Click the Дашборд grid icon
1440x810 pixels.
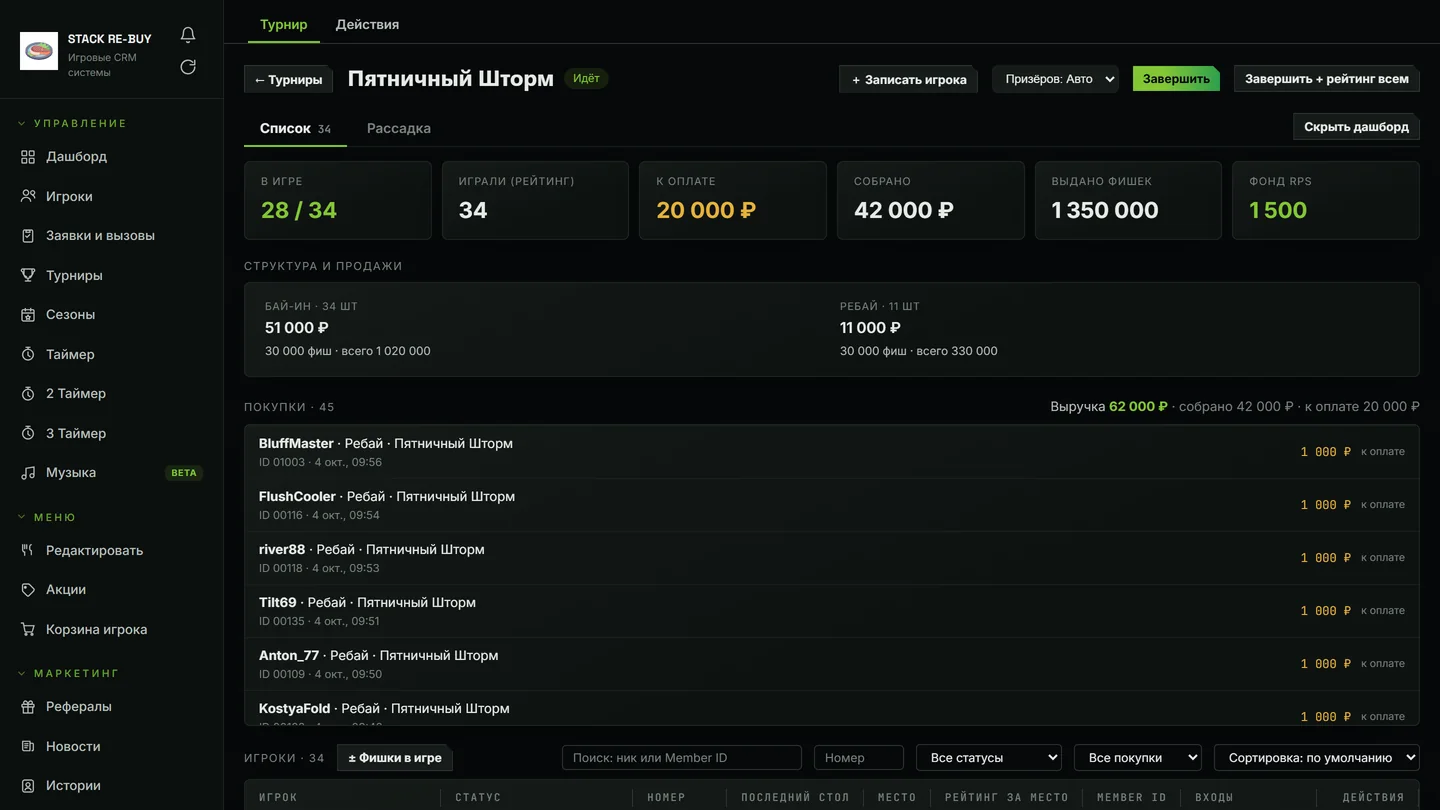tap(28, 157)
